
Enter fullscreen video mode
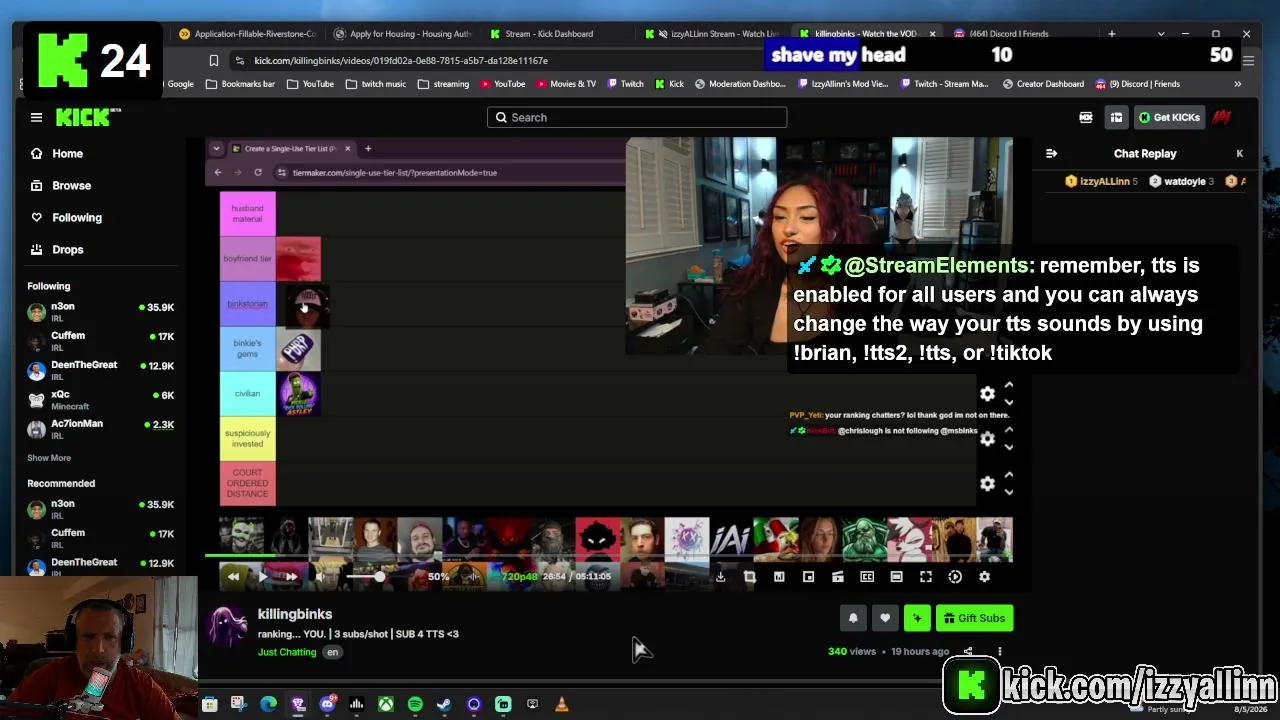point(926,576)
